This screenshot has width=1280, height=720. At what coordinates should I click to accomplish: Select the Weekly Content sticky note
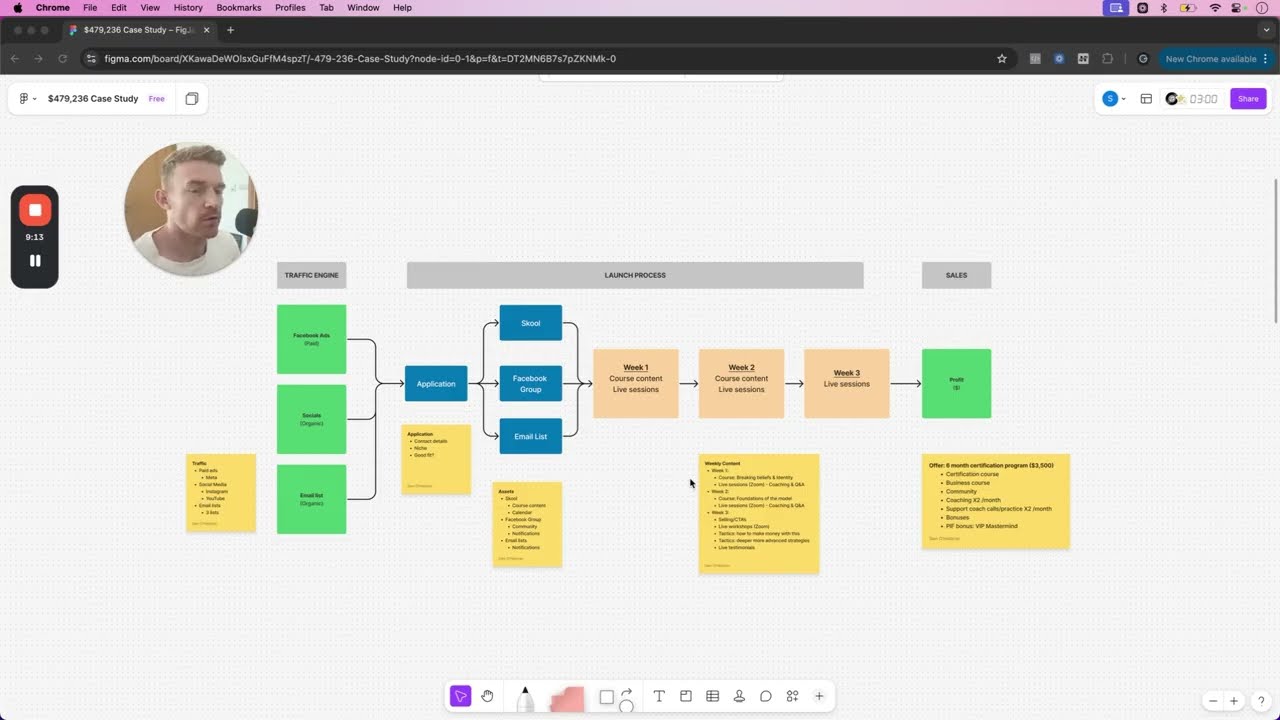tap(759, 514)
